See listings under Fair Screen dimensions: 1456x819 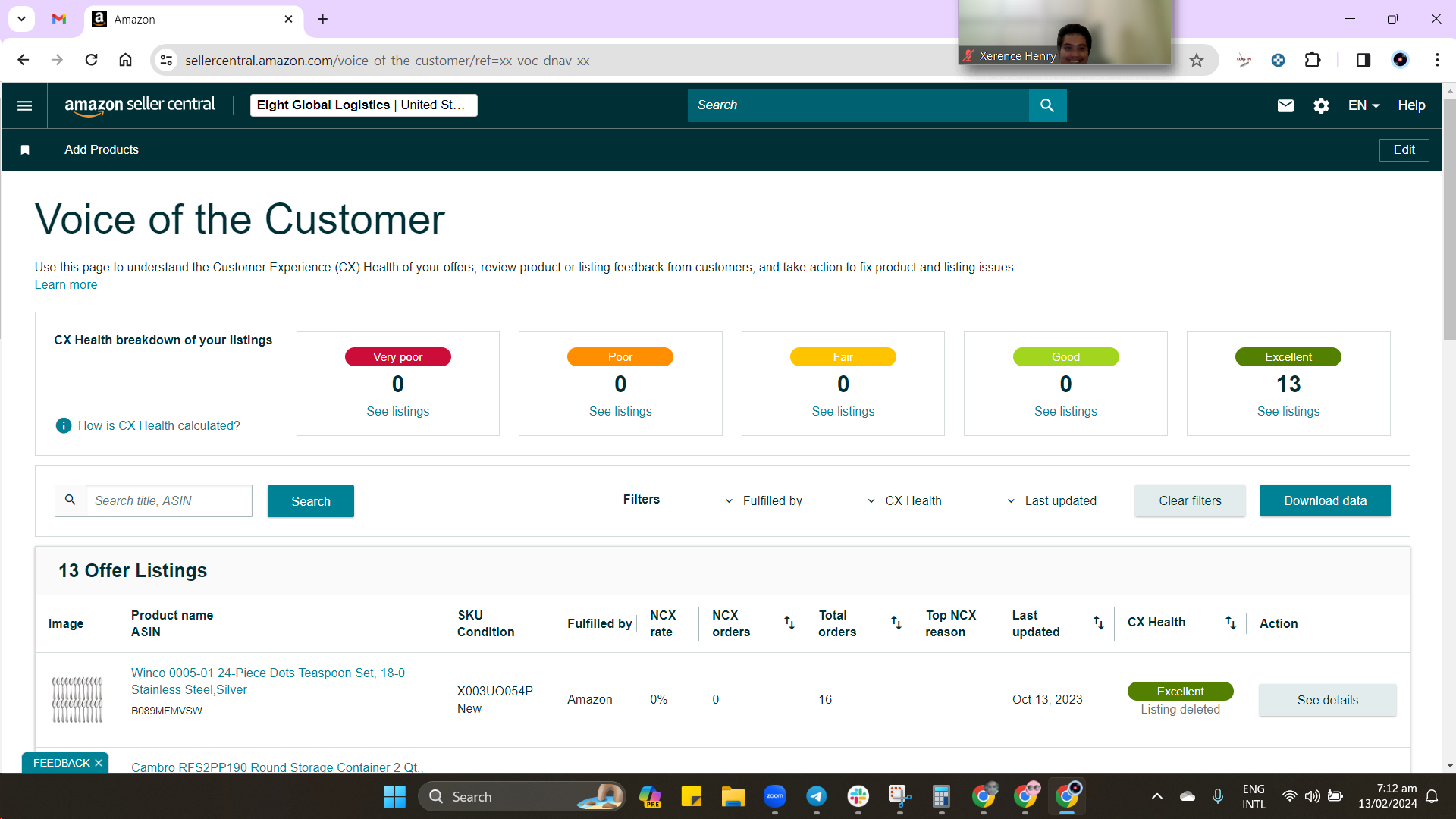point(843,412)
